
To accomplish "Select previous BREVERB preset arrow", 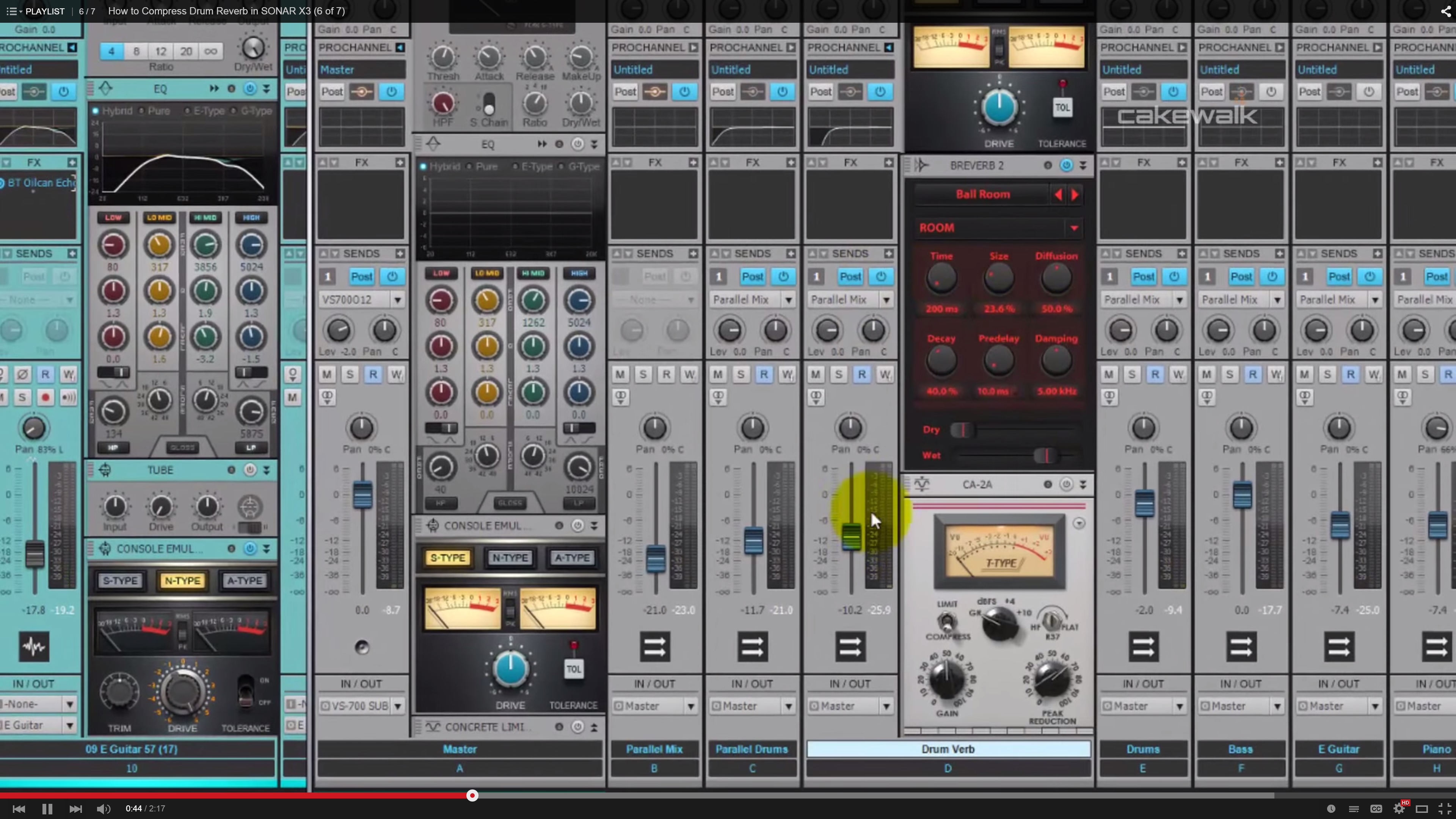I will [x=1058, y=195].
